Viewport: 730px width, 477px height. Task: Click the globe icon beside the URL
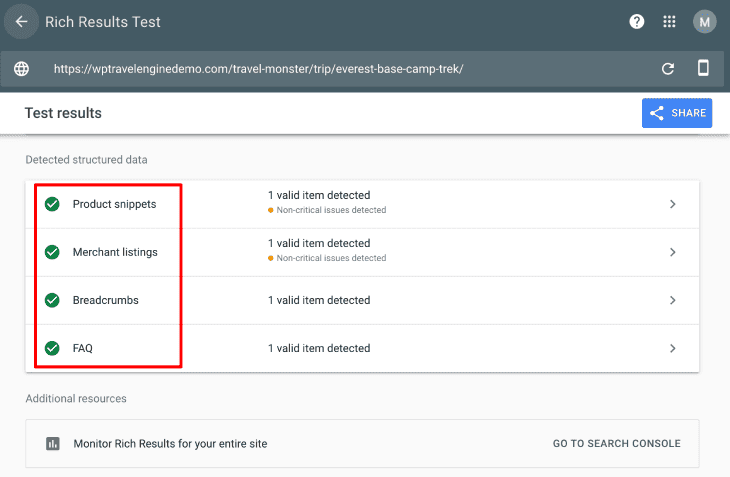pyautogui.click(x=21, y=69)
